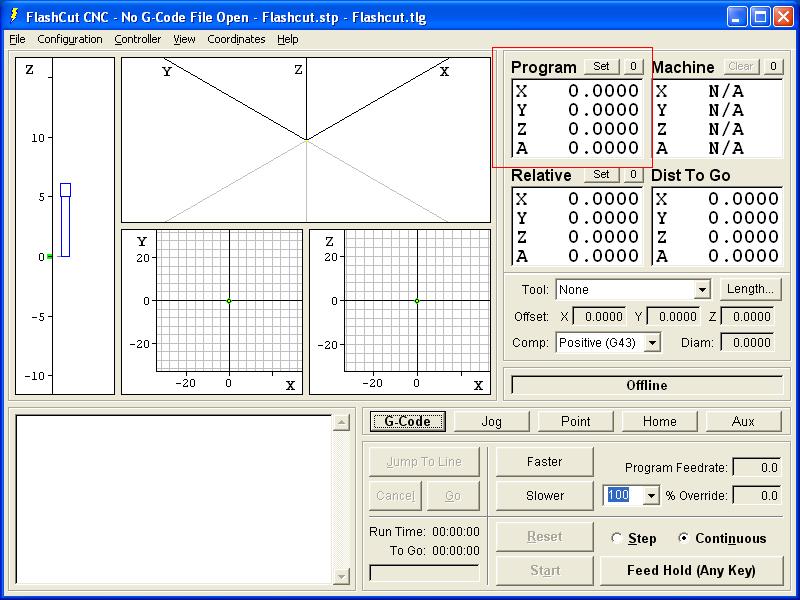Open the Configuration menu

70,39
